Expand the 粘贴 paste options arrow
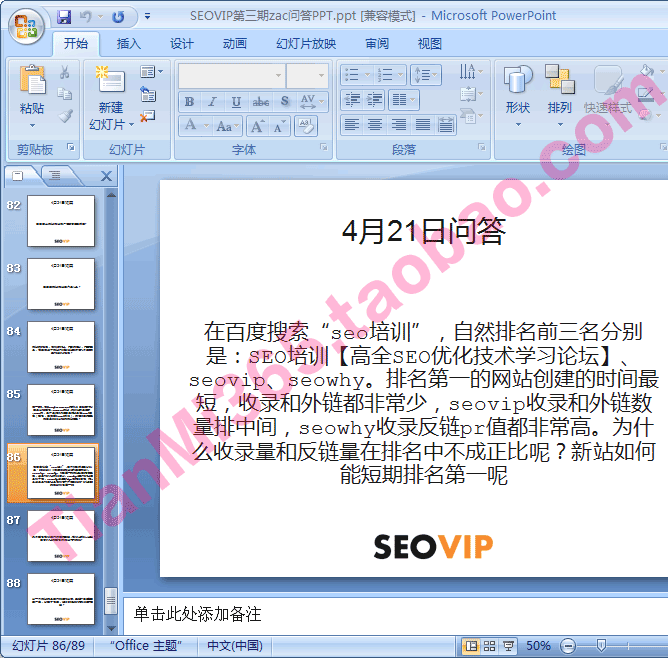Screen dimensions: 668x658 coord(32,125)
